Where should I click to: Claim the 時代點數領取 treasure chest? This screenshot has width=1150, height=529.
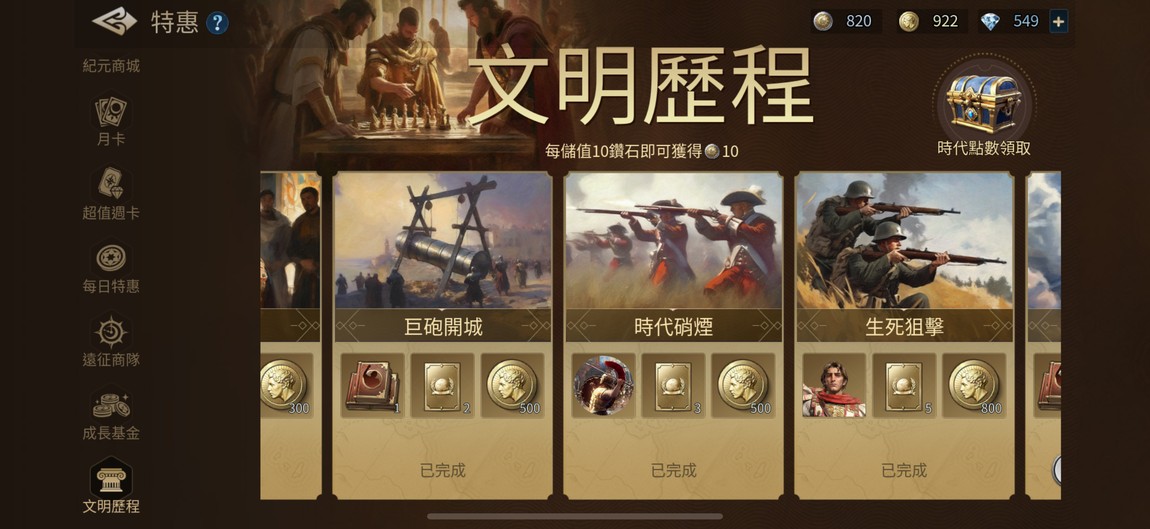(984, 103)
